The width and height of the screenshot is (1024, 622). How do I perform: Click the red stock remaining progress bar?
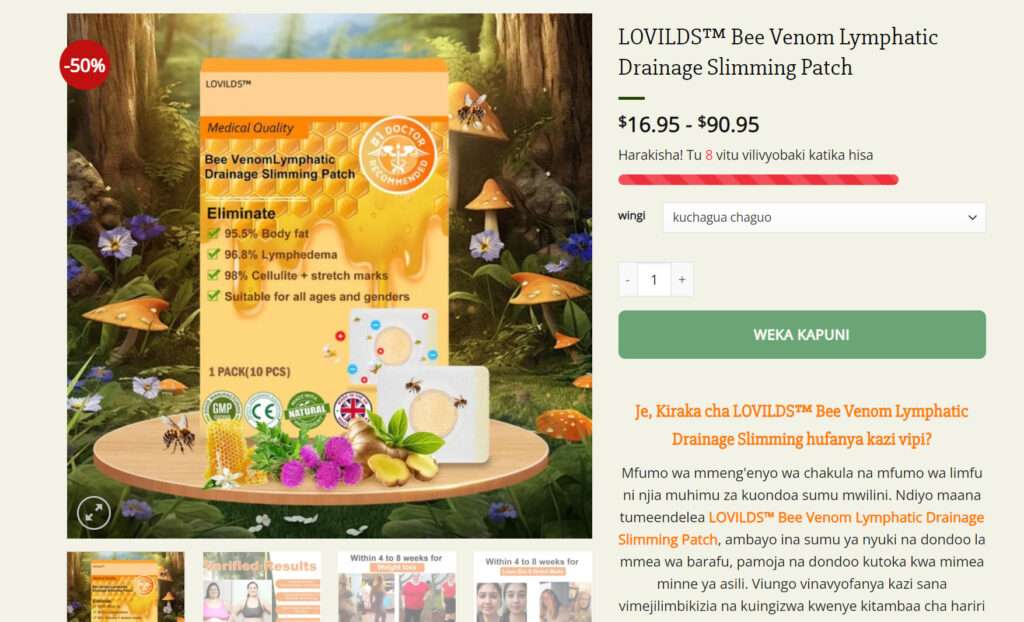758,180
